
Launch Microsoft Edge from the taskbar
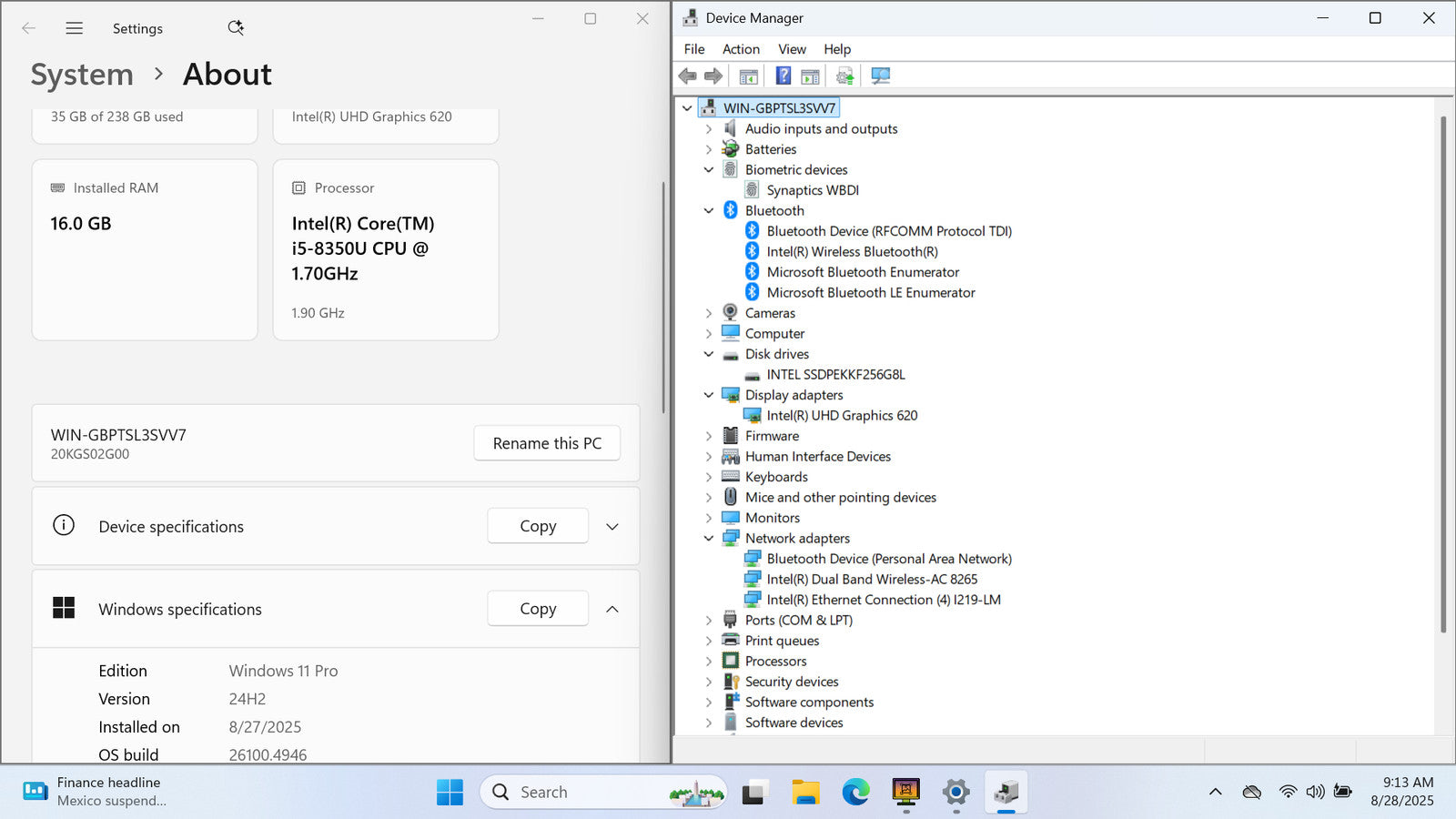click(855, 793)
